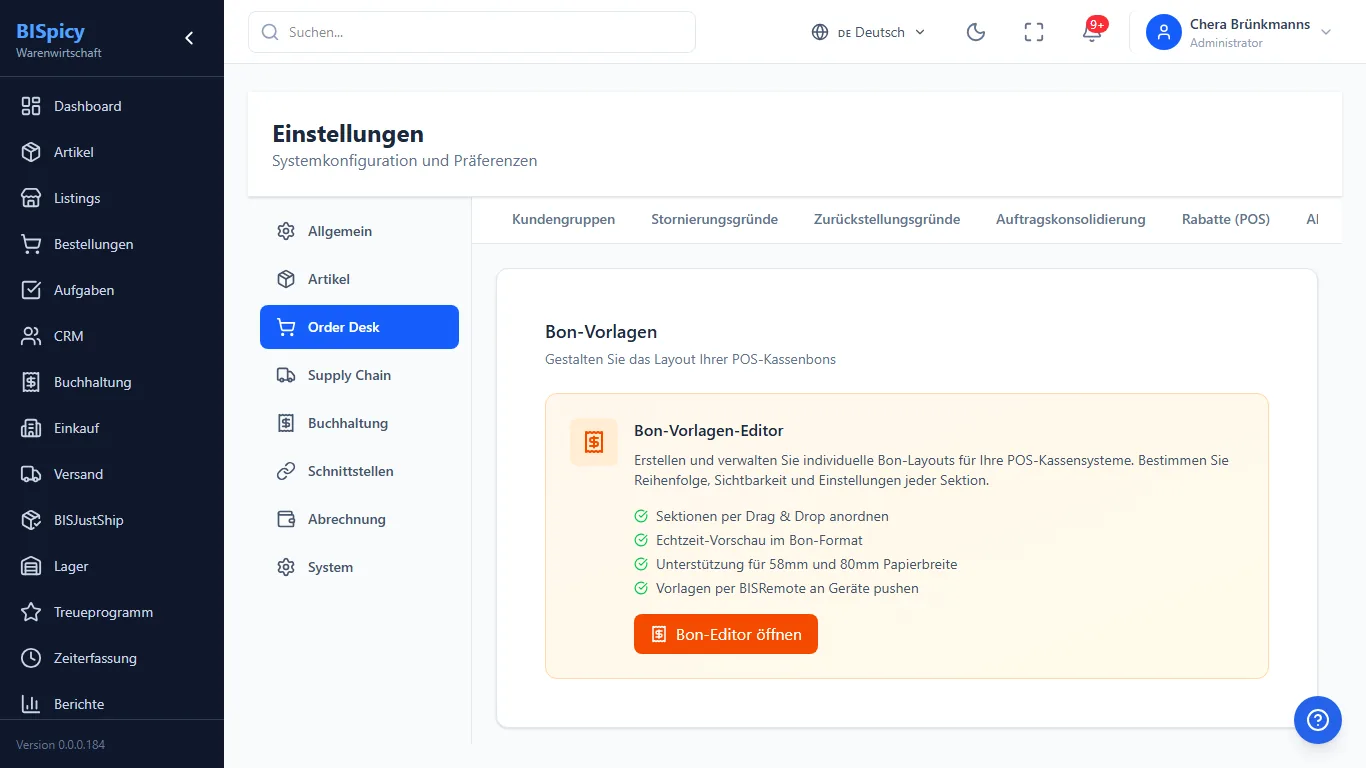Click the Schnittstellen link icon
The image size is (1366, 768).
click(x=286, y=471)
